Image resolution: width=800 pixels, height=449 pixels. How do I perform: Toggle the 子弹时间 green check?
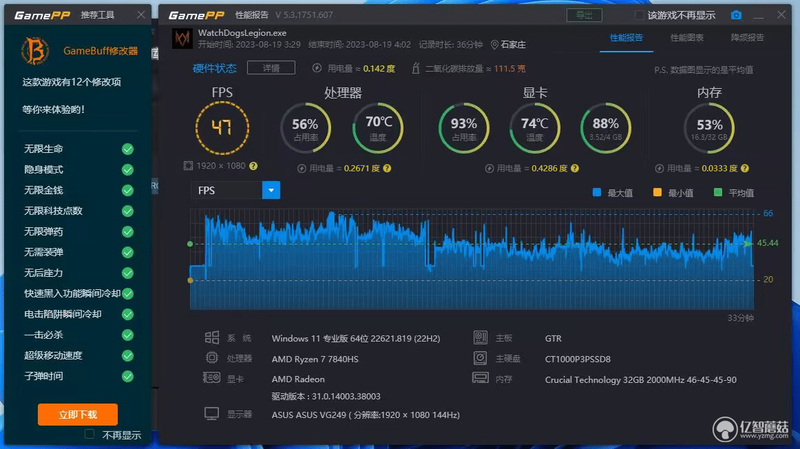click(x=128, y=377)
